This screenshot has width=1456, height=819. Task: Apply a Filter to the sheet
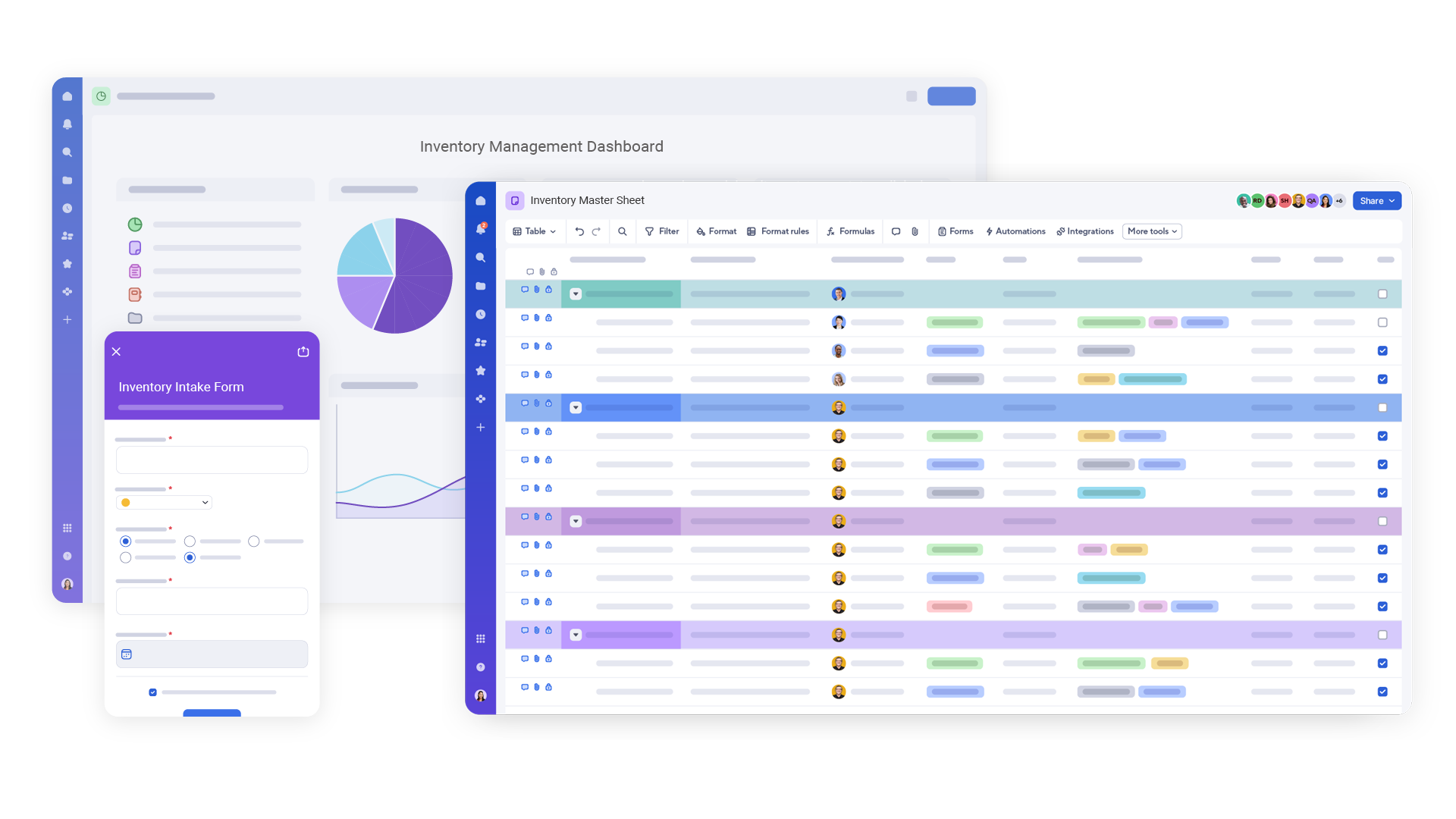[661, 231]
